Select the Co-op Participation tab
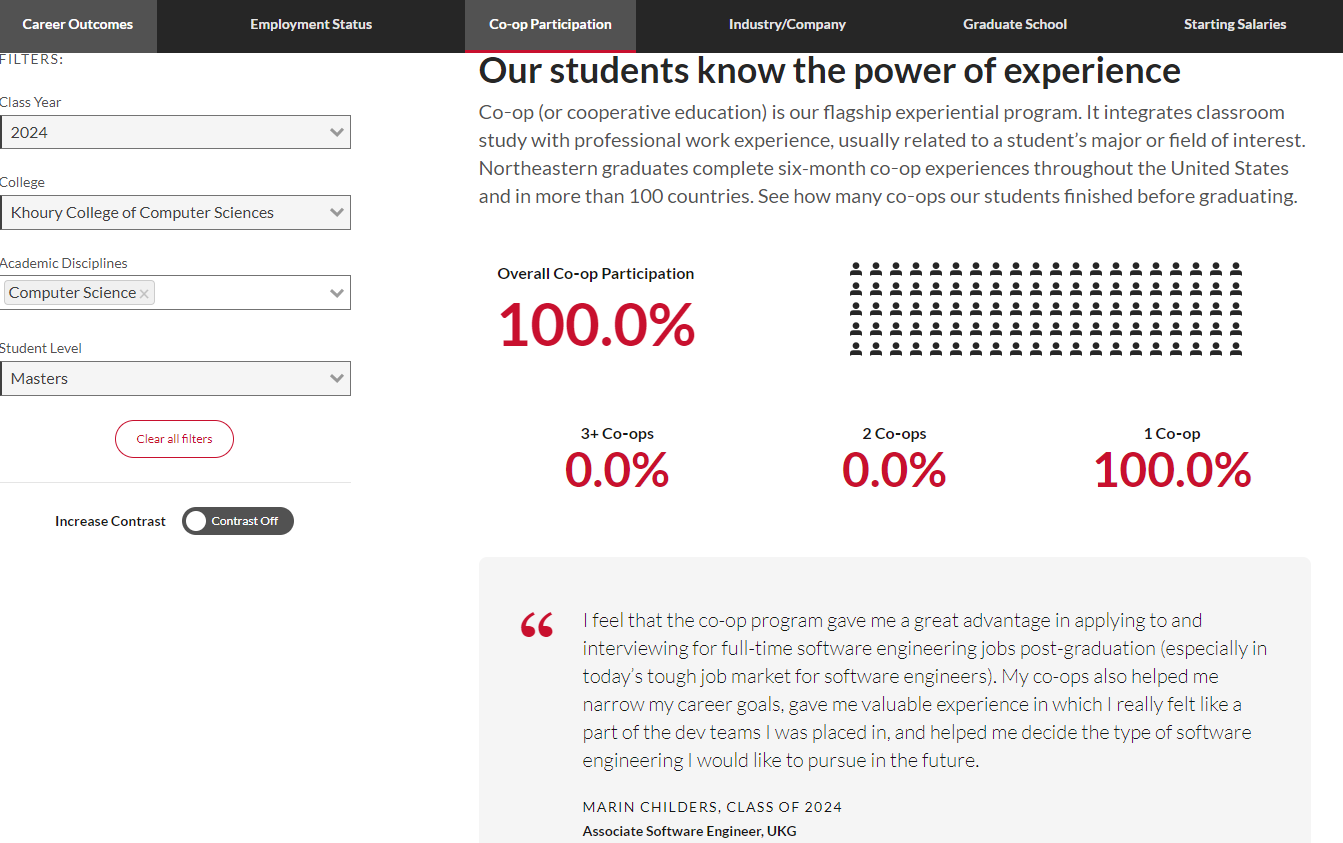 click(x=550, y=25)
